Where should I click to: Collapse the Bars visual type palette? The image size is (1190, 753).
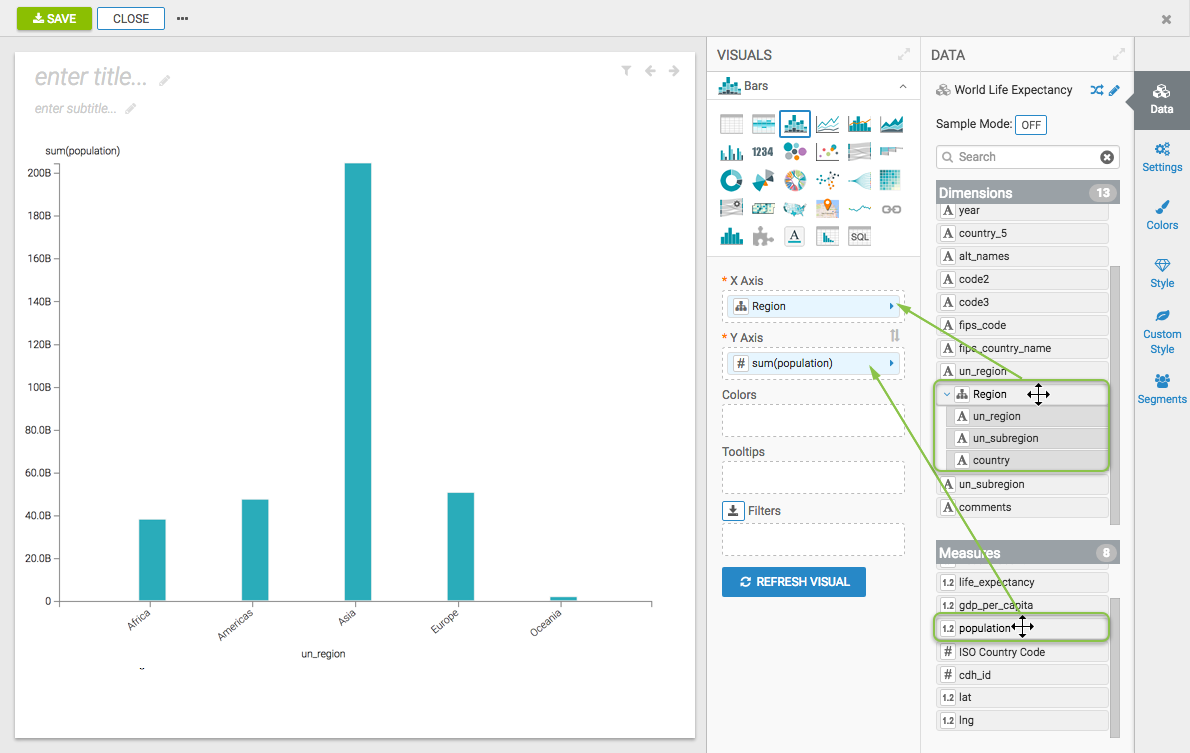click(902, 87)
